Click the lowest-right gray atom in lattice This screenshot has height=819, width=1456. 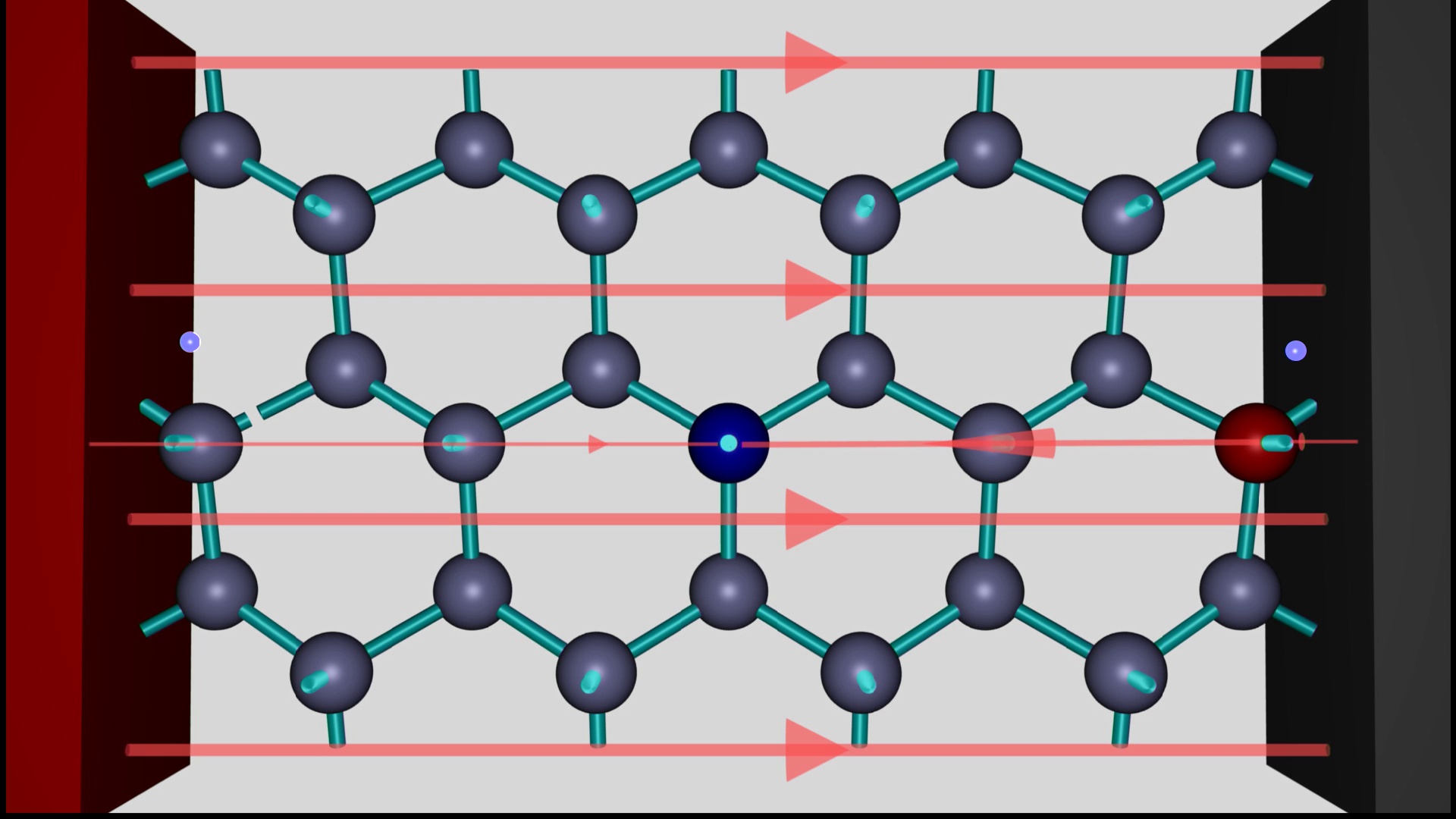click(x=1125, y=672)
